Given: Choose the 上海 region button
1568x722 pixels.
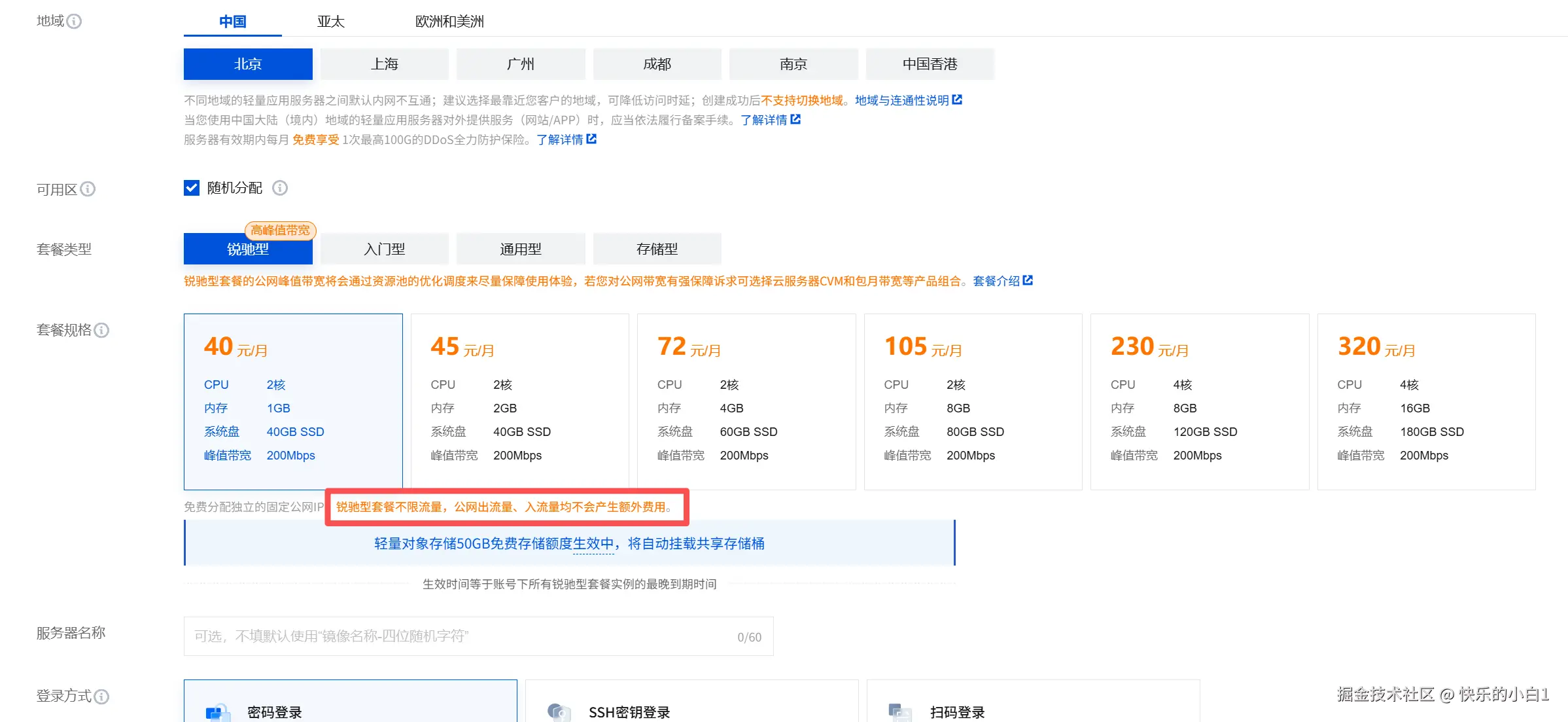Looking at the screenshot, I should click(x=384, y=64).
